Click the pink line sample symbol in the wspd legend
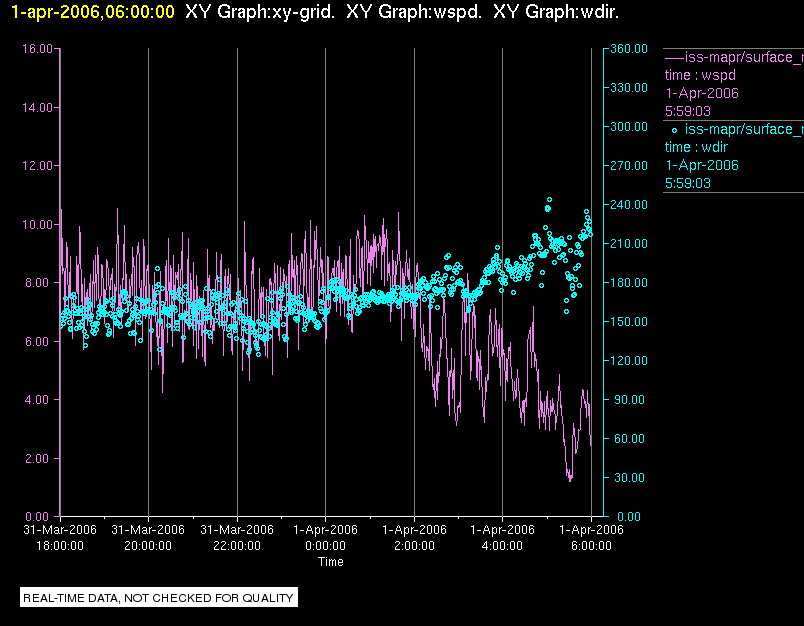 coord(674,58)
